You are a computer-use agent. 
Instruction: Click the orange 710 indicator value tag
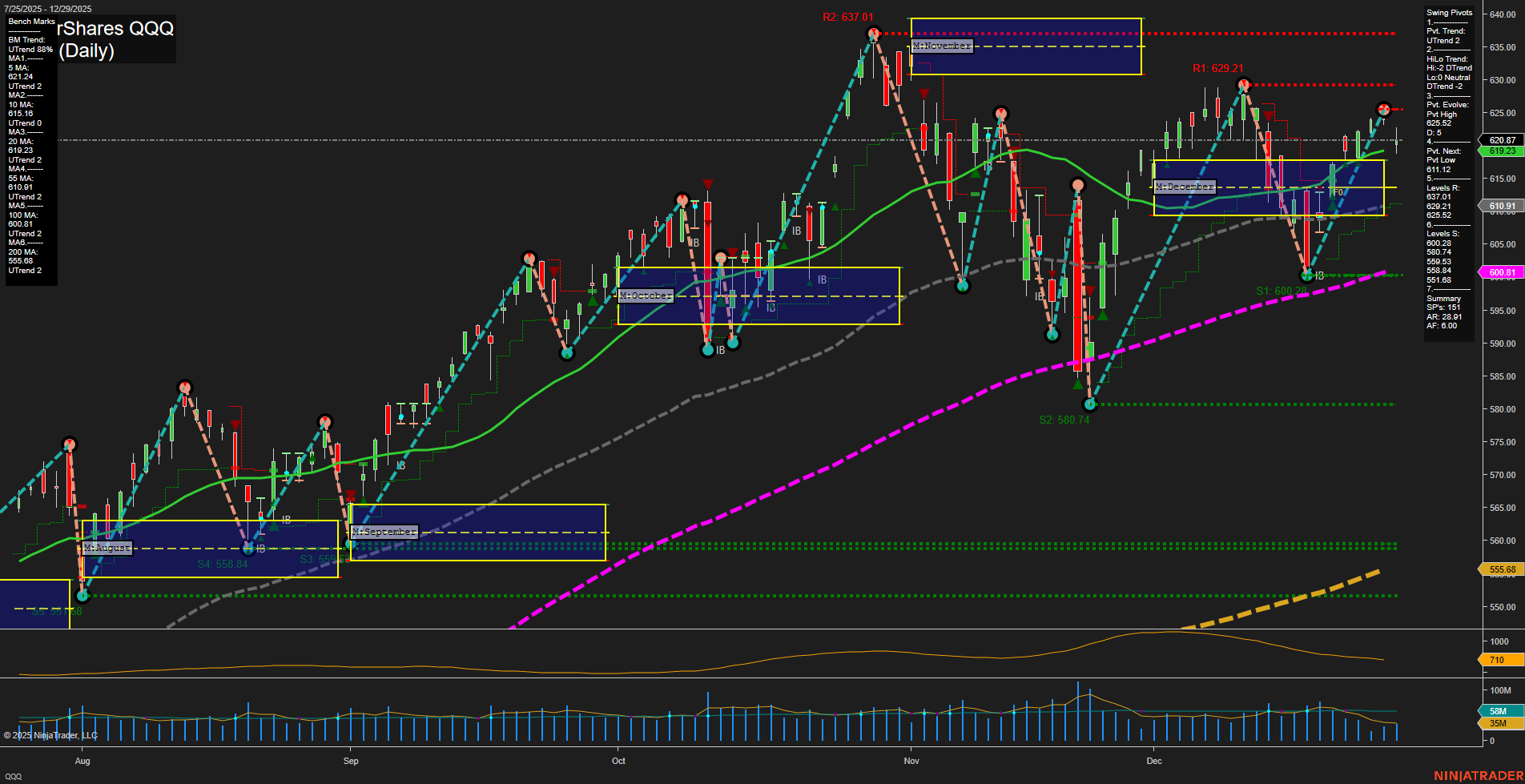tap(1499, 660)
